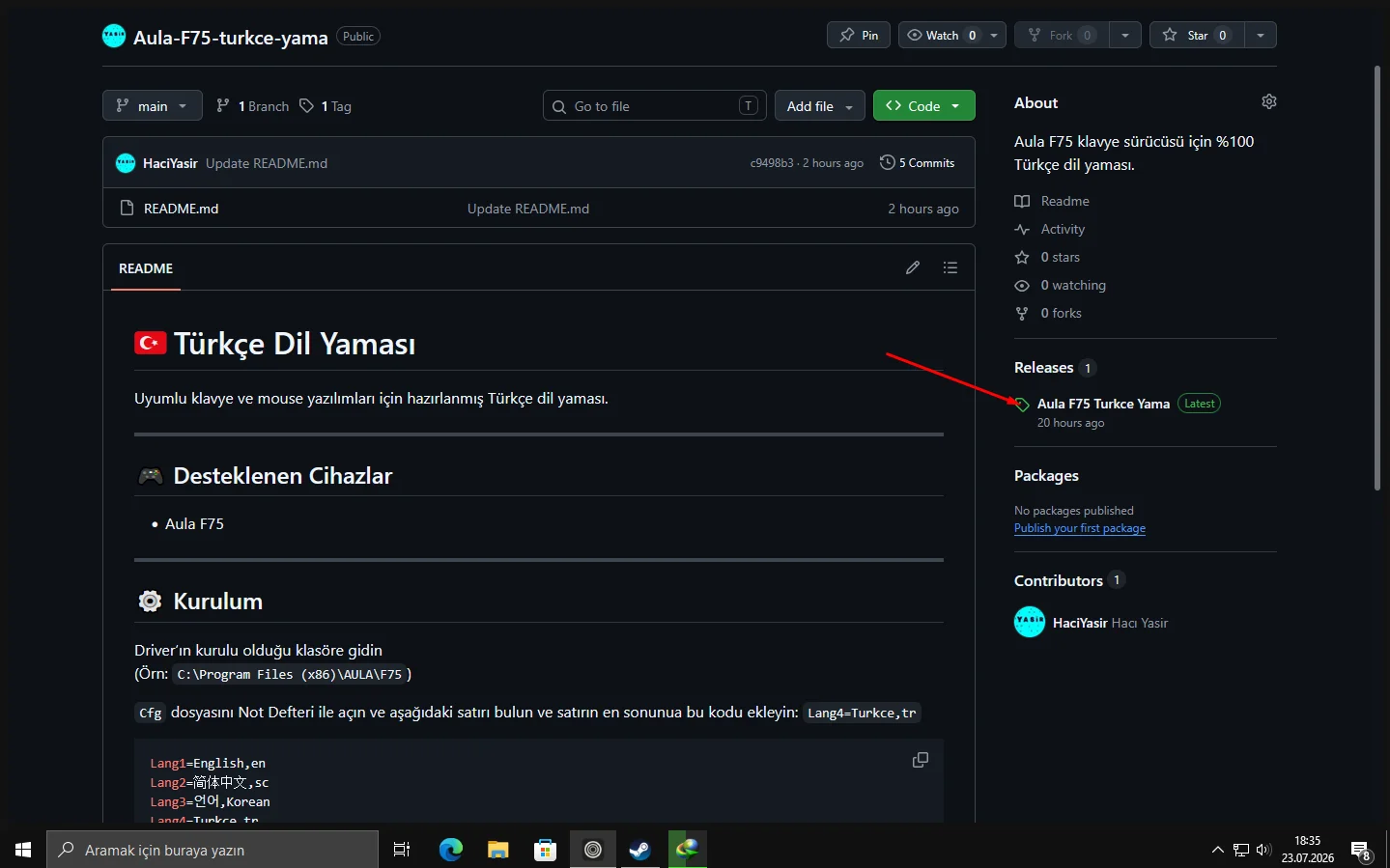Open the About settings gear
Image resolution: width=1390 pixels, height=868 pixels.
1269,101
